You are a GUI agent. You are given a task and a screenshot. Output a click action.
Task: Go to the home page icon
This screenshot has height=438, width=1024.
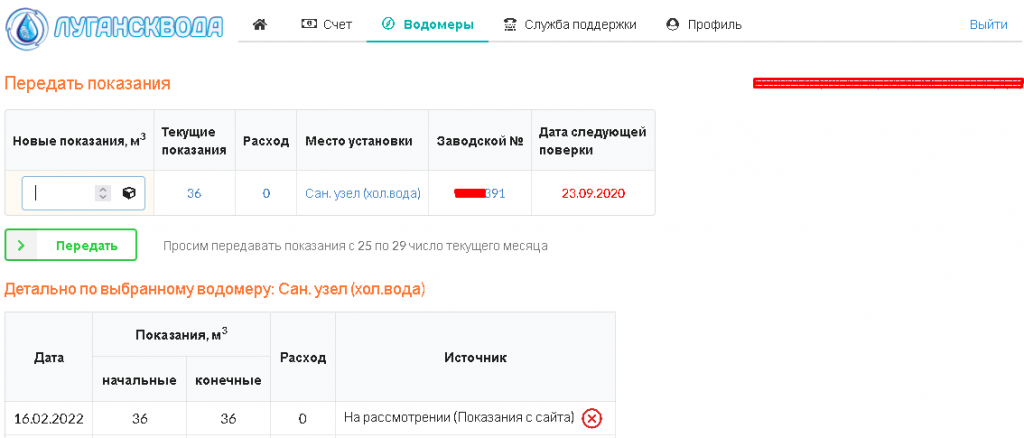click(260, 24)
